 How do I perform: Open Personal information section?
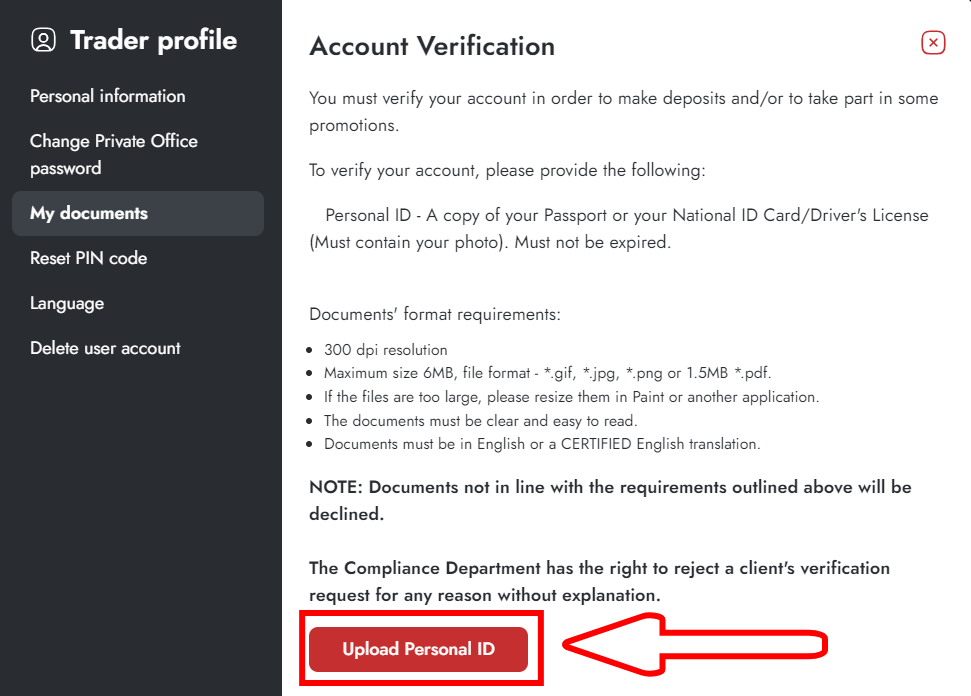tap(108, 96)
